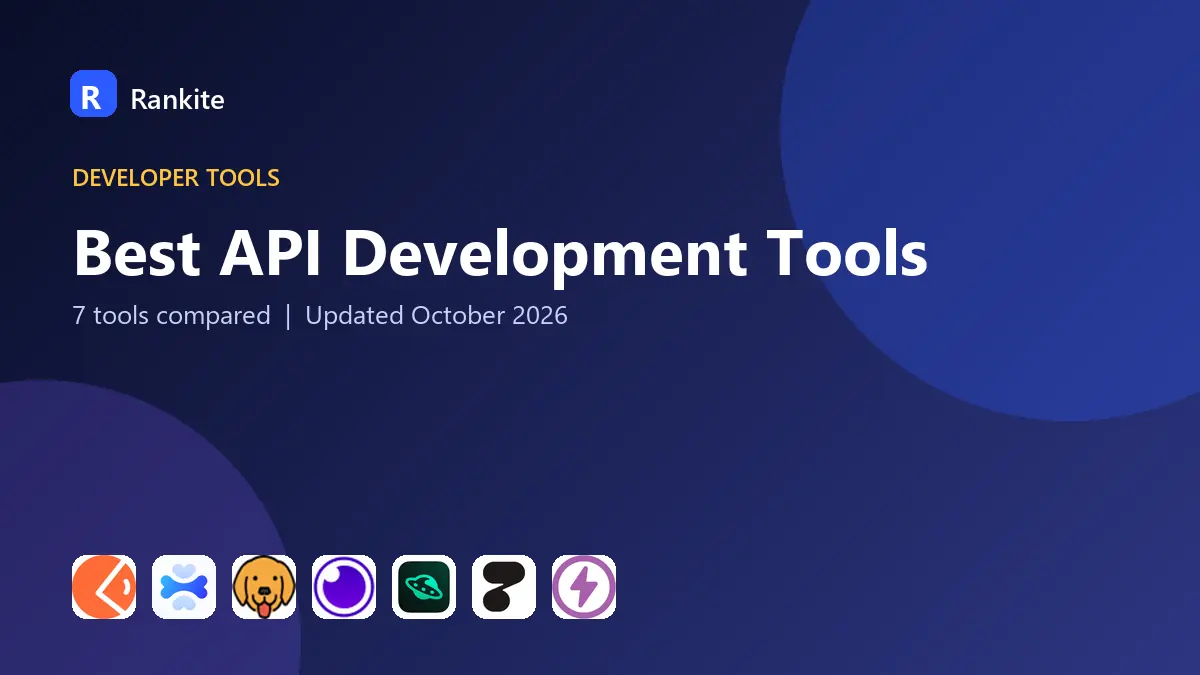Select the purple lightning bolt icon

[x=584, y=587]
